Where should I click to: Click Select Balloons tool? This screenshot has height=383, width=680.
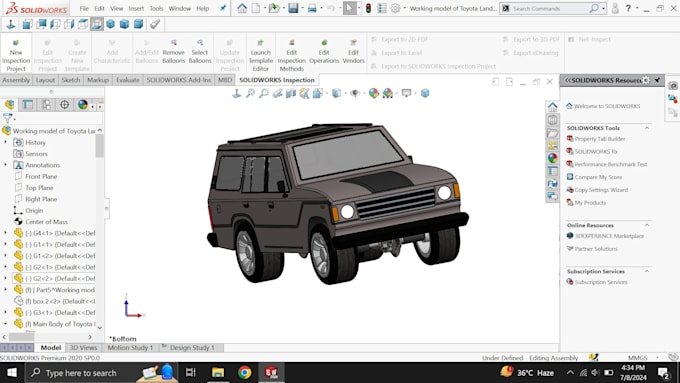[x=200, y=52]
